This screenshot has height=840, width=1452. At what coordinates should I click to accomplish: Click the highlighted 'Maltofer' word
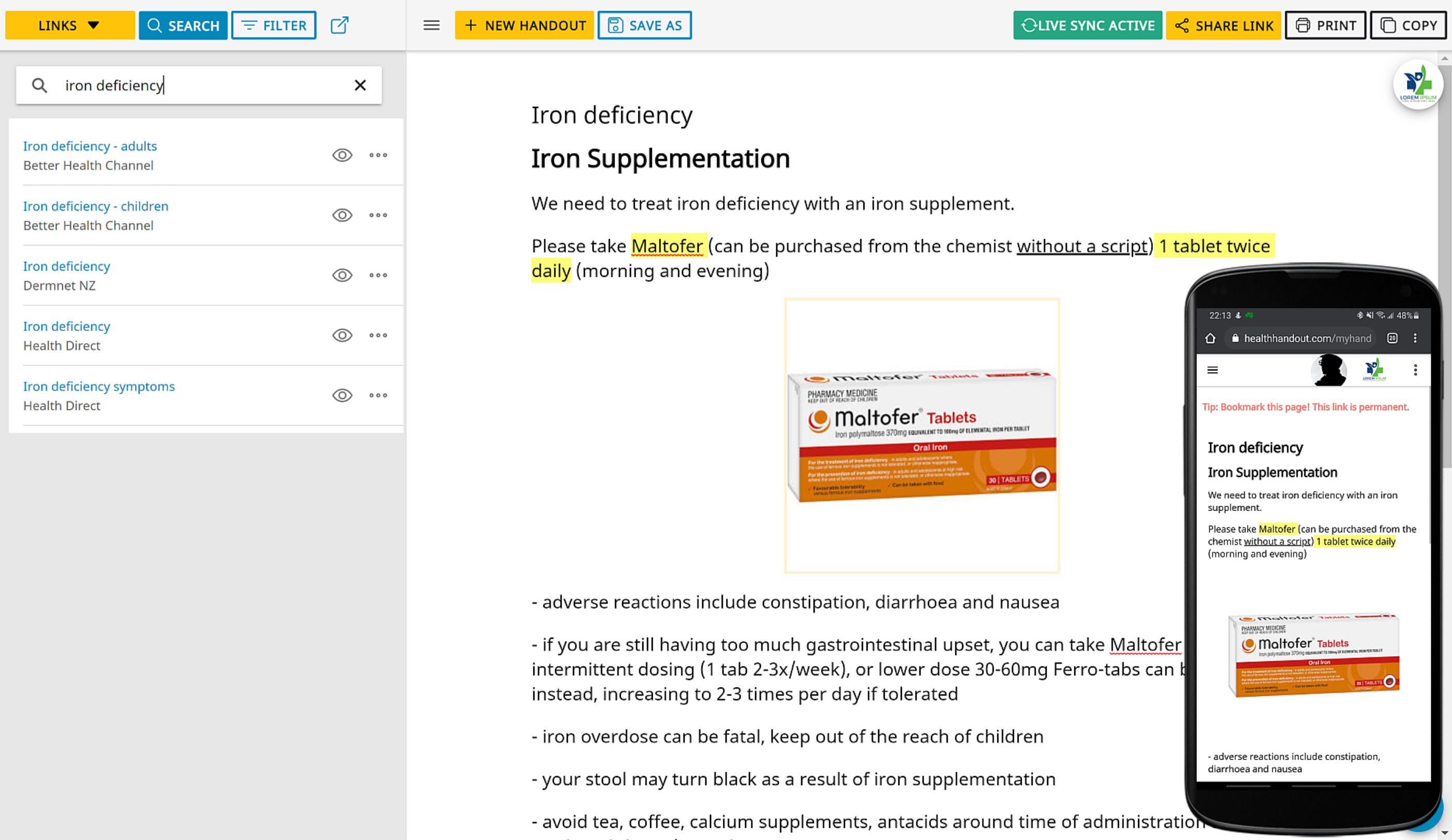(x=667, y=246)
